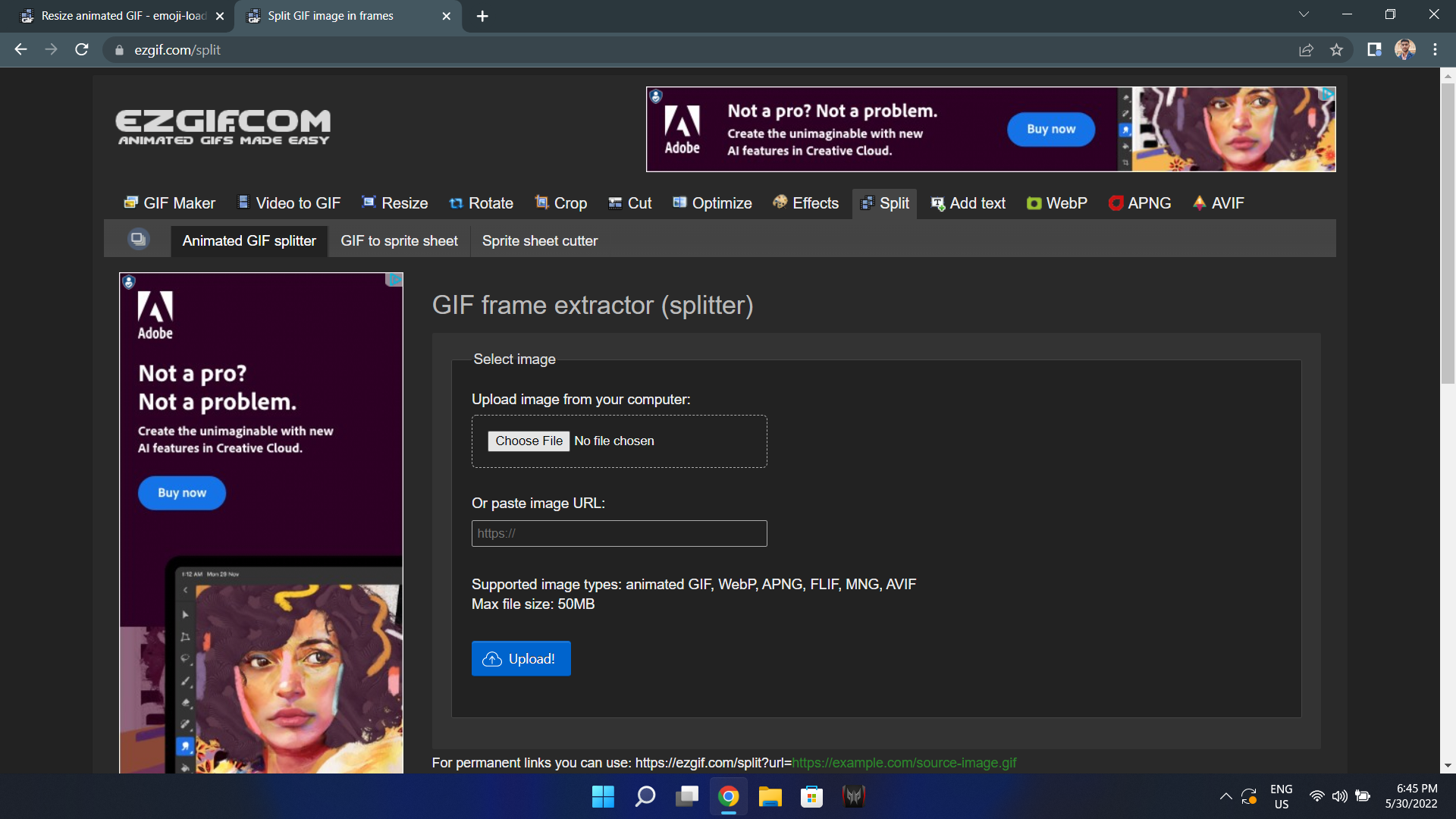The image size is (1456, 819).
Task: Click the share icon in the address bar
Action: 1306,50
